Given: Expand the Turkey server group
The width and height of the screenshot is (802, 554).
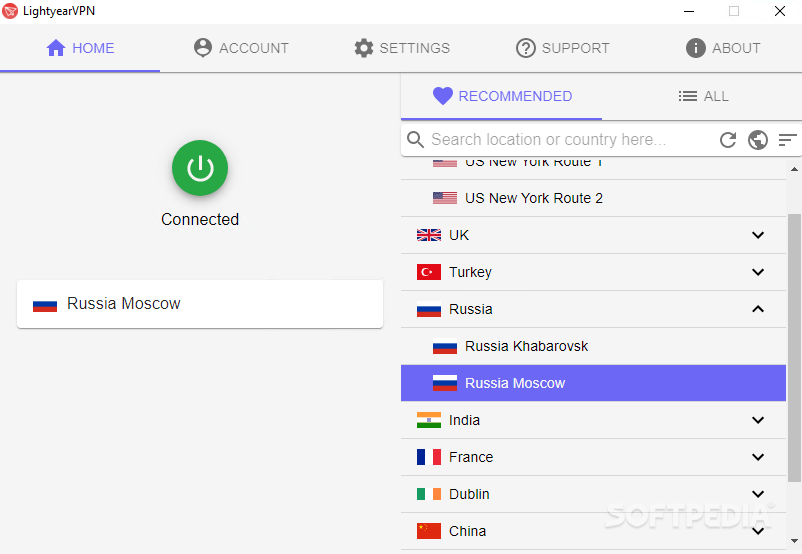Looking at the screenshot, I should pos(593,272).
